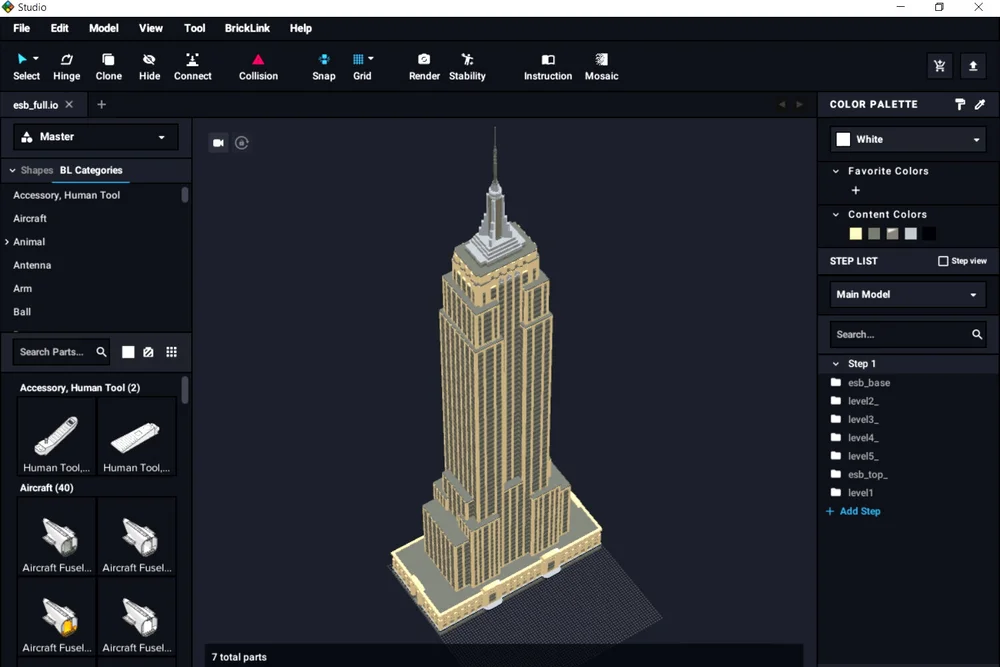Activate the Clone tool

[108, 66]
